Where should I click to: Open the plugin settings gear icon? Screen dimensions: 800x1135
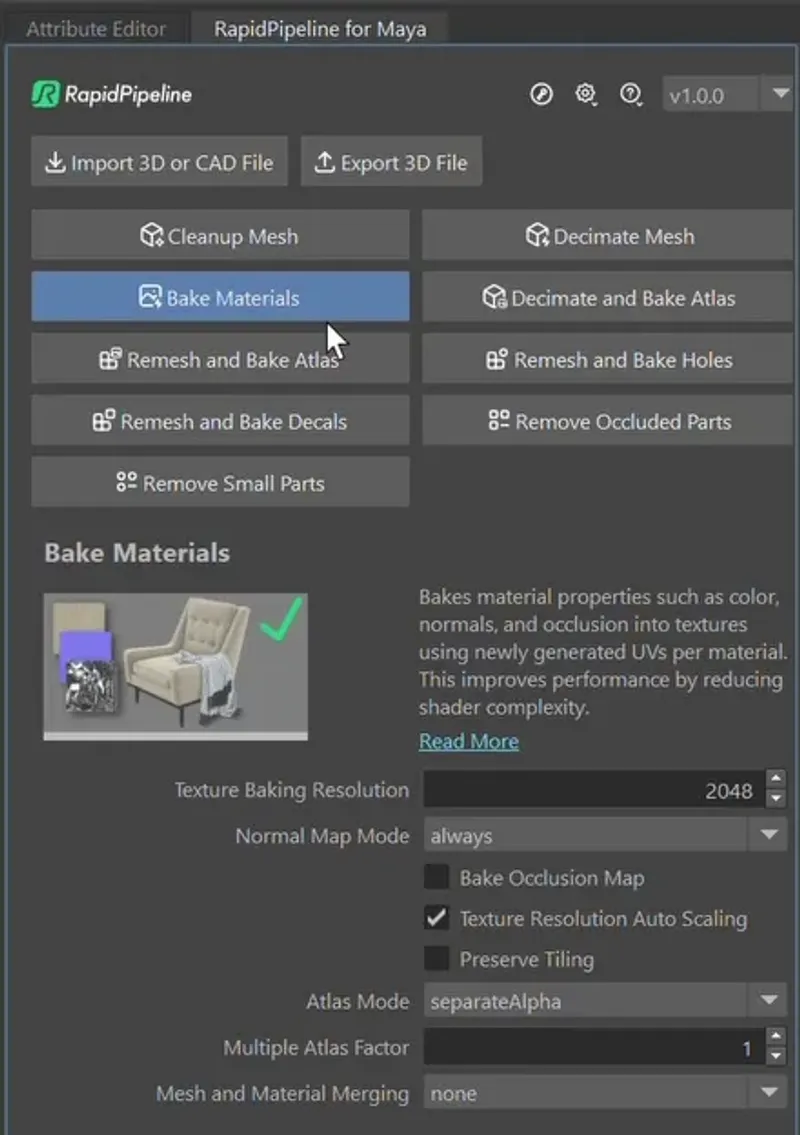pos(586,94)
